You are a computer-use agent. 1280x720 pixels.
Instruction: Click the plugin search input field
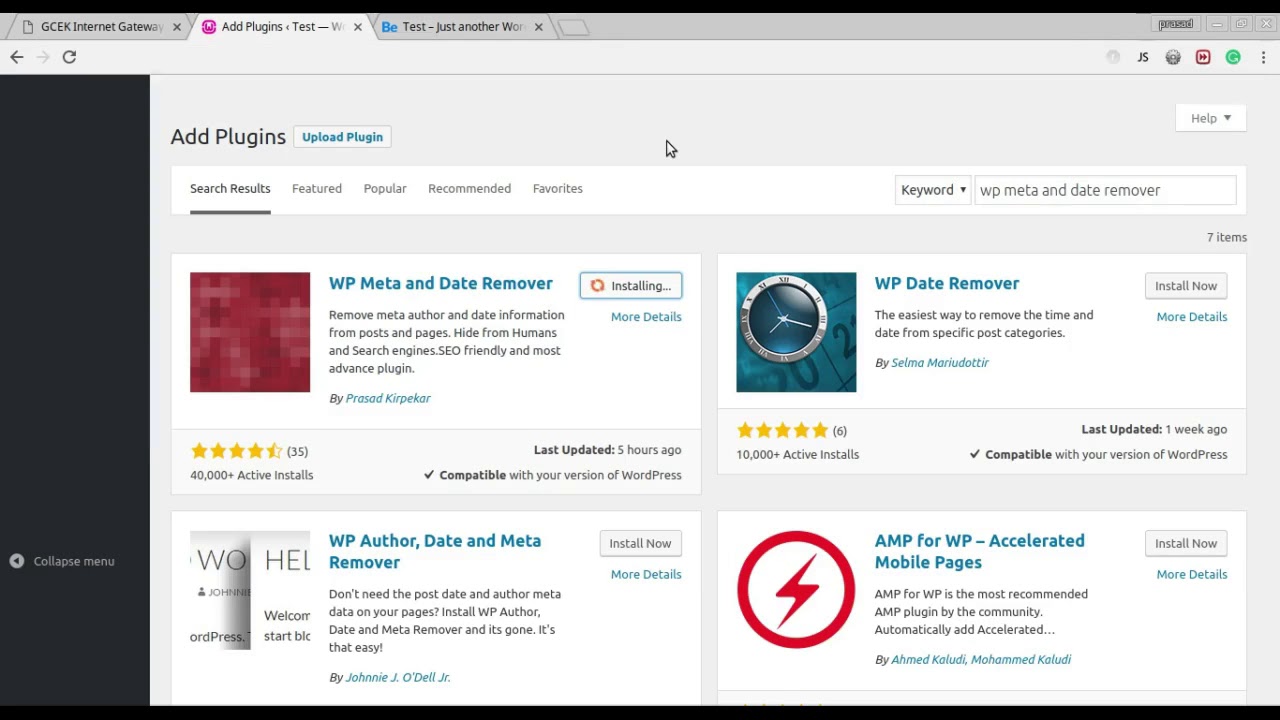click(1105, 190)
